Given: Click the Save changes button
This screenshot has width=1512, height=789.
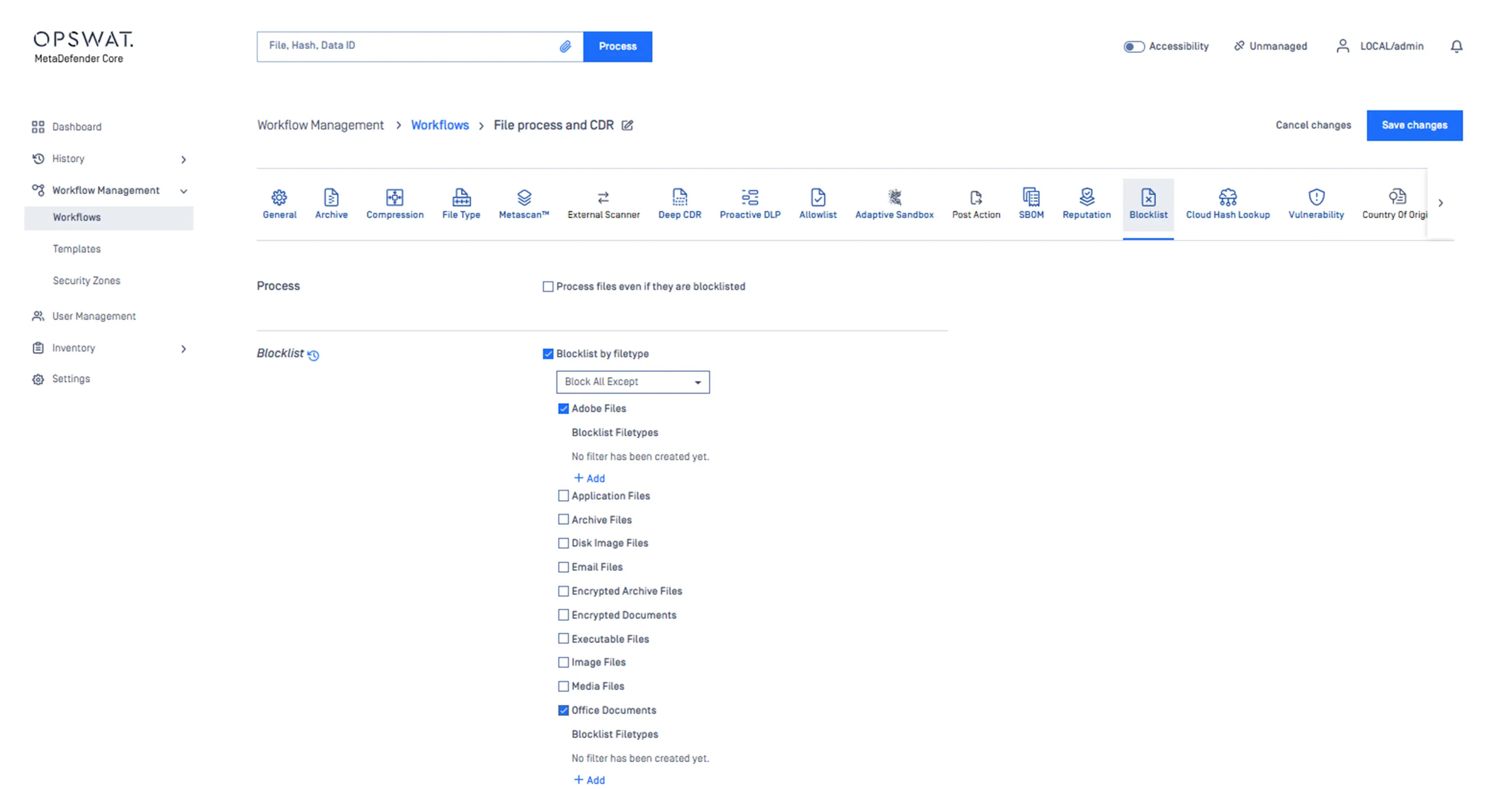Looking at the screenshot, I should [1413, 125].
